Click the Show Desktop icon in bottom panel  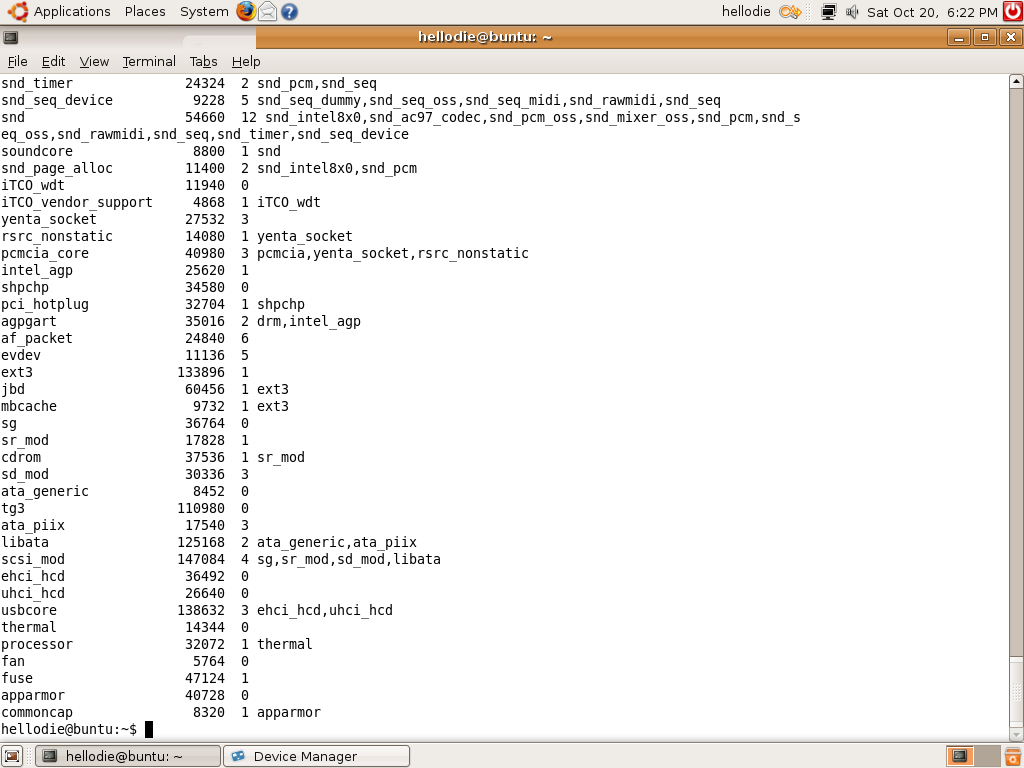point(14,756)
